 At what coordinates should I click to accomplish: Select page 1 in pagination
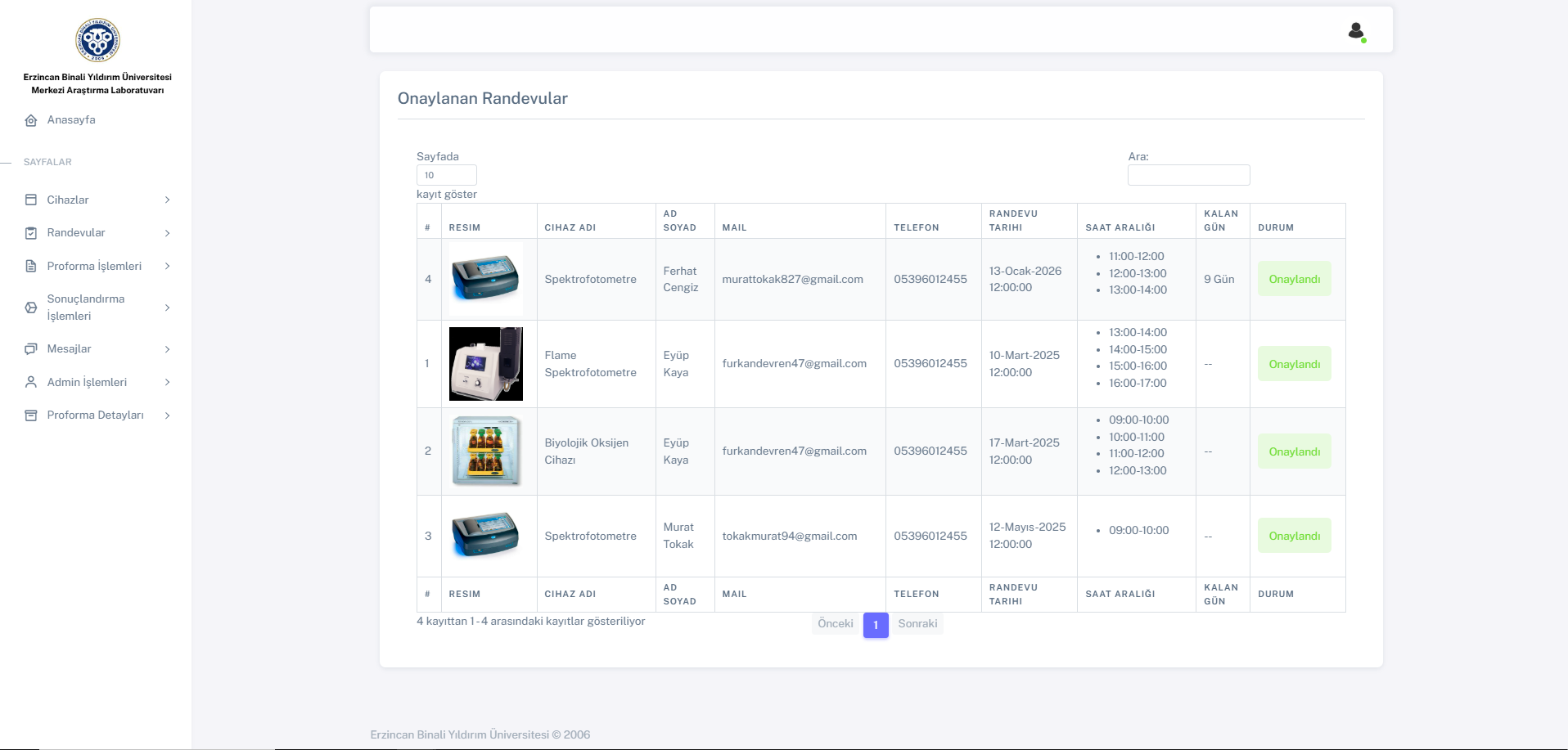876,625
